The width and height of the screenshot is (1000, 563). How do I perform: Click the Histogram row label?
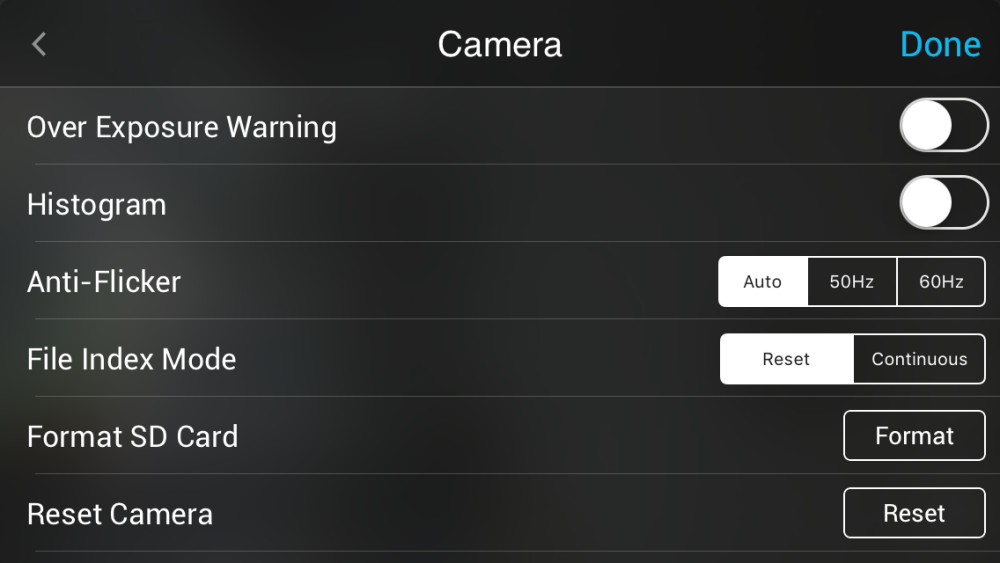point(96,205)
